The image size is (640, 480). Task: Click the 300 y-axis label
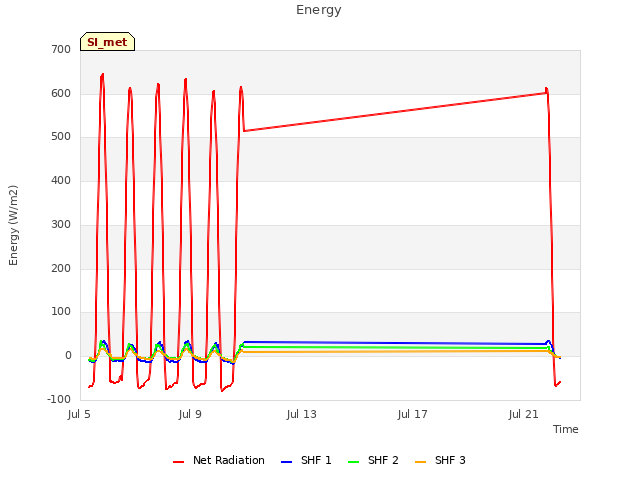point(61,224)
